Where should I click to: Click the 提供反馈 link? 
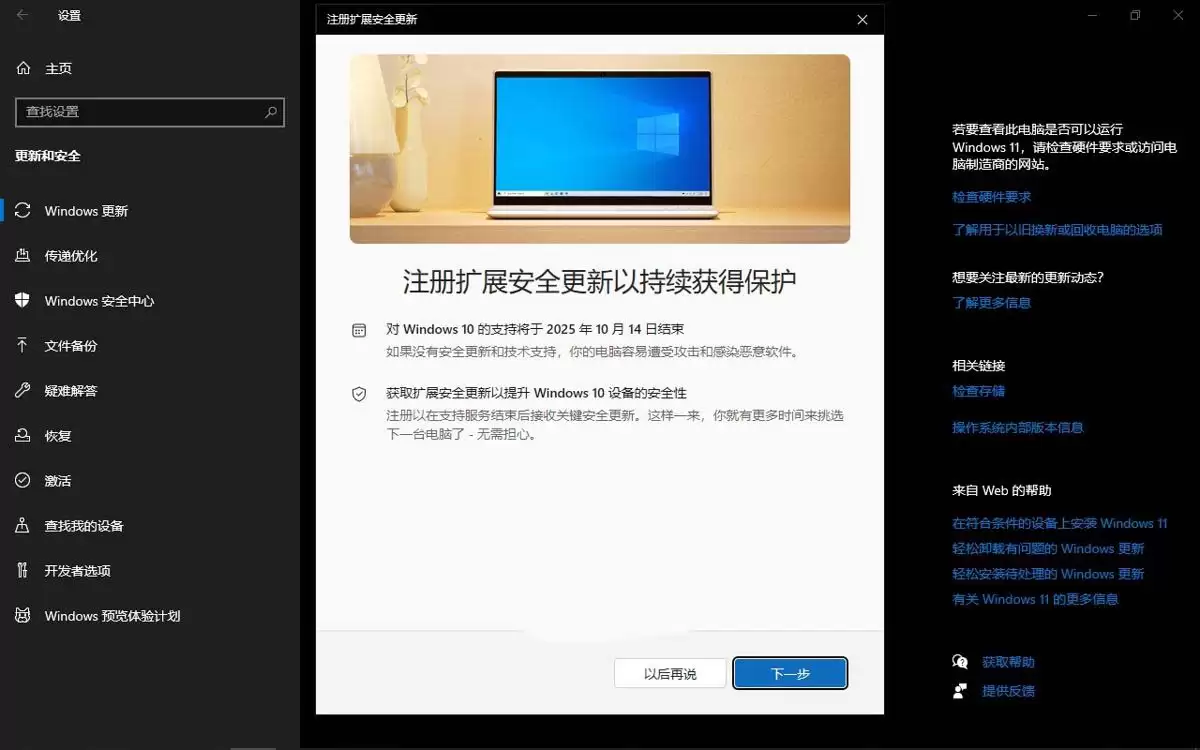[1008, 691]
